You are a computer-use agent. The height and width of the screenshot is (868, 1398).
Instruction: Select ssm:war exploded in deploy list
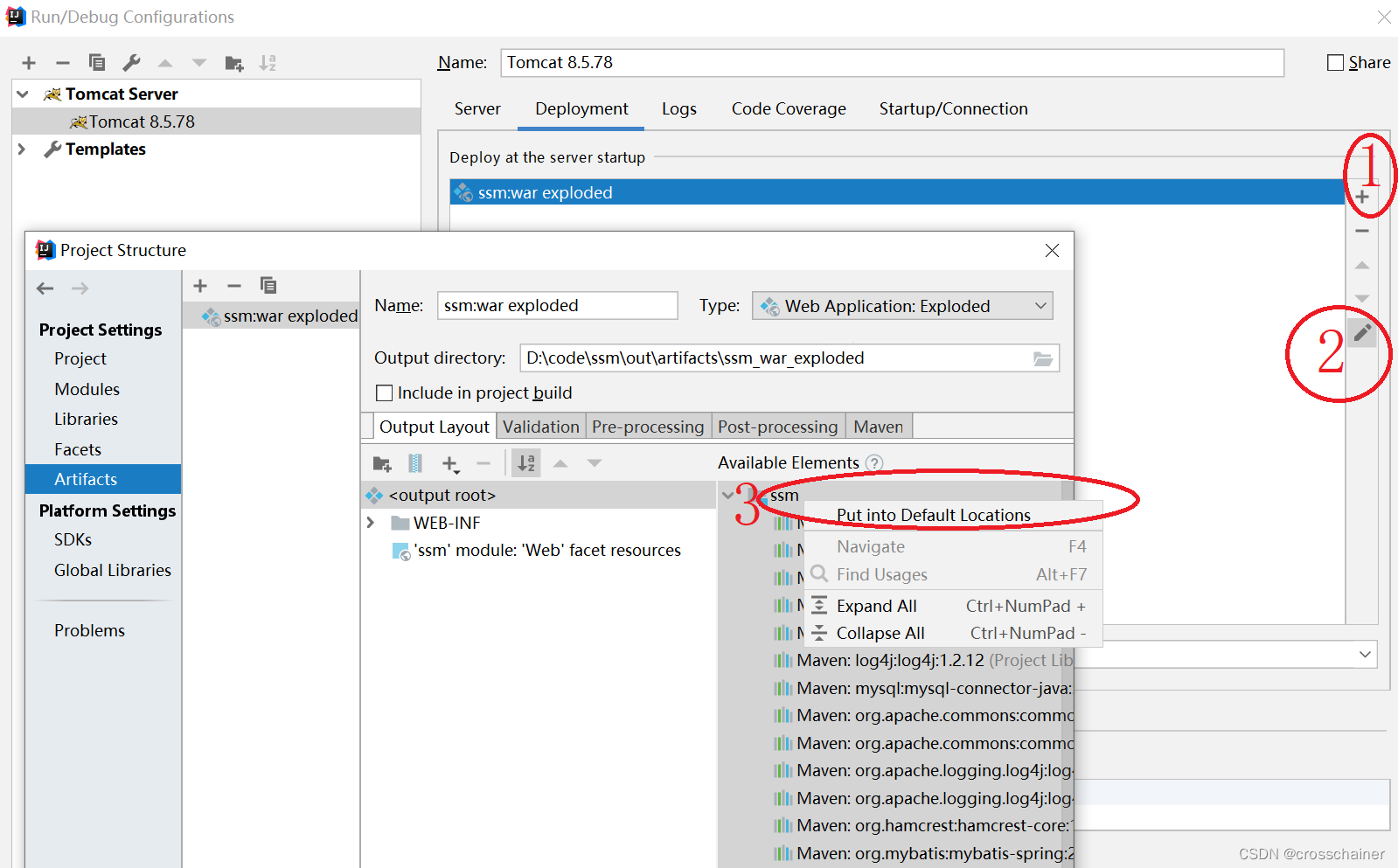tap(897, 192)
